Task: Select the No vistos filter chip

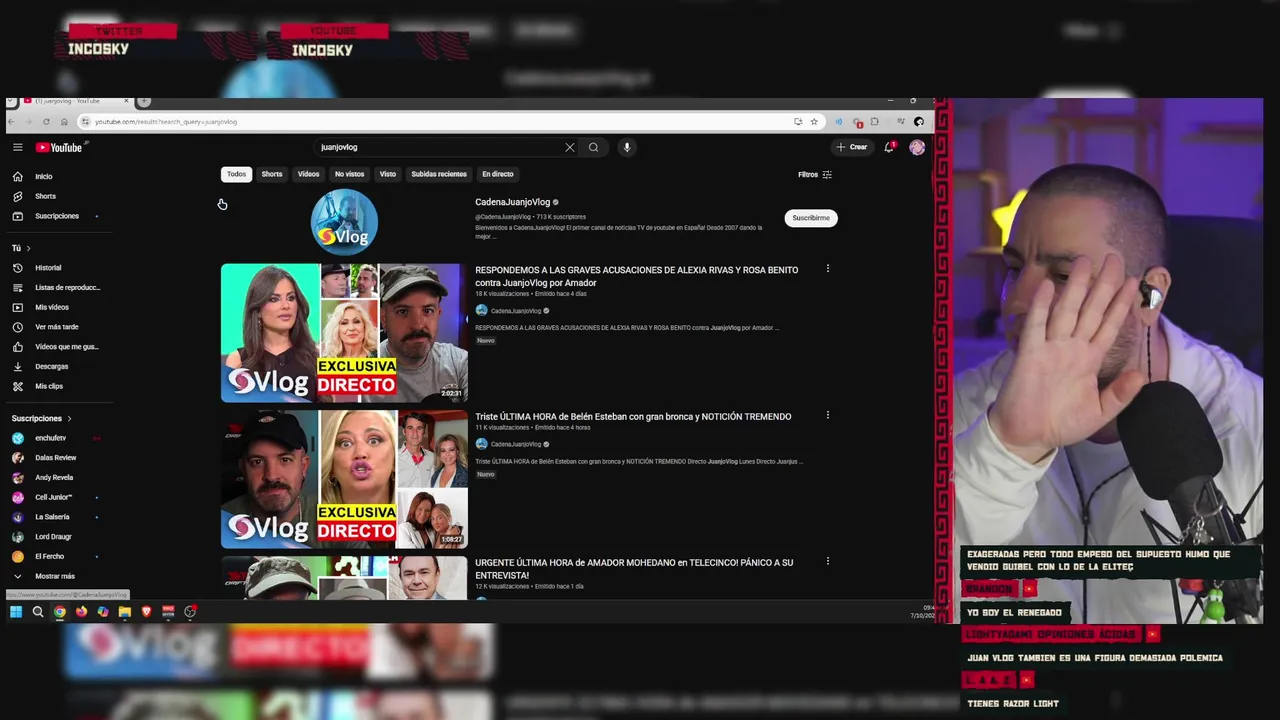Action: click(349, 174)
